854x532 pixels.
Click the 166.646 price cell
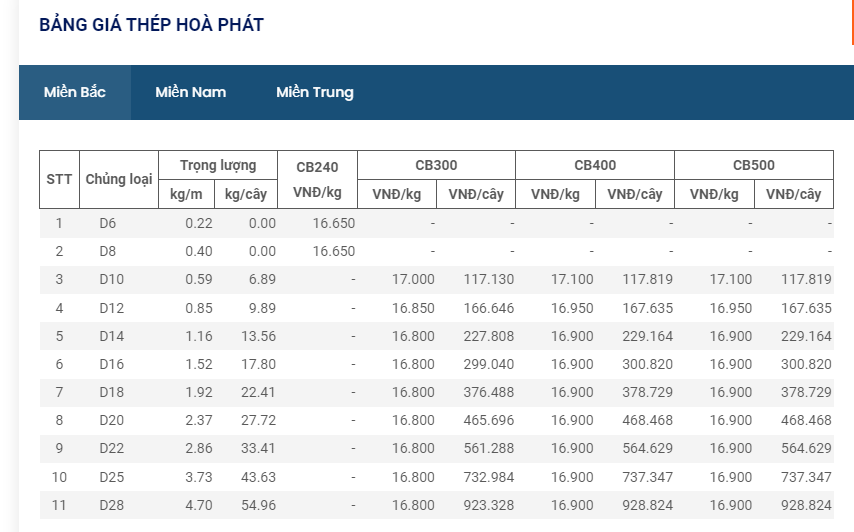pos(489,308)
